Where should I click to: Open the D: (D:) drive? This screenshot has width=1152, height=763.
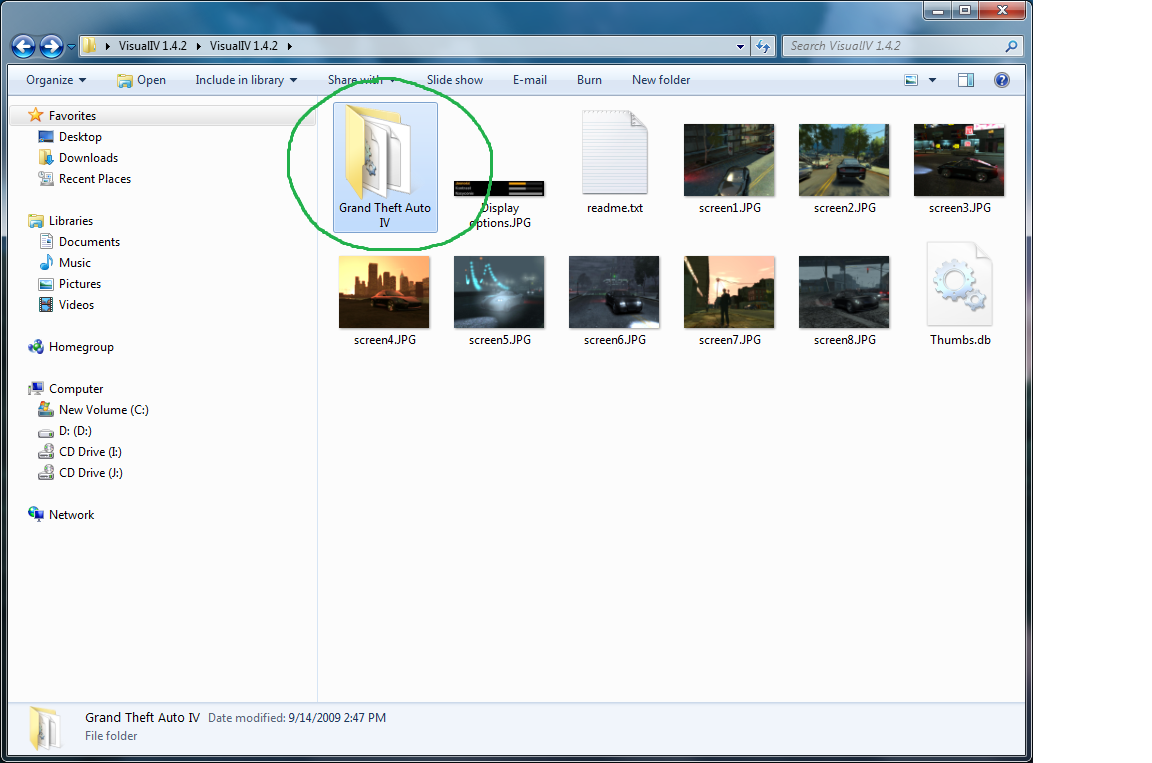[75, 431]
